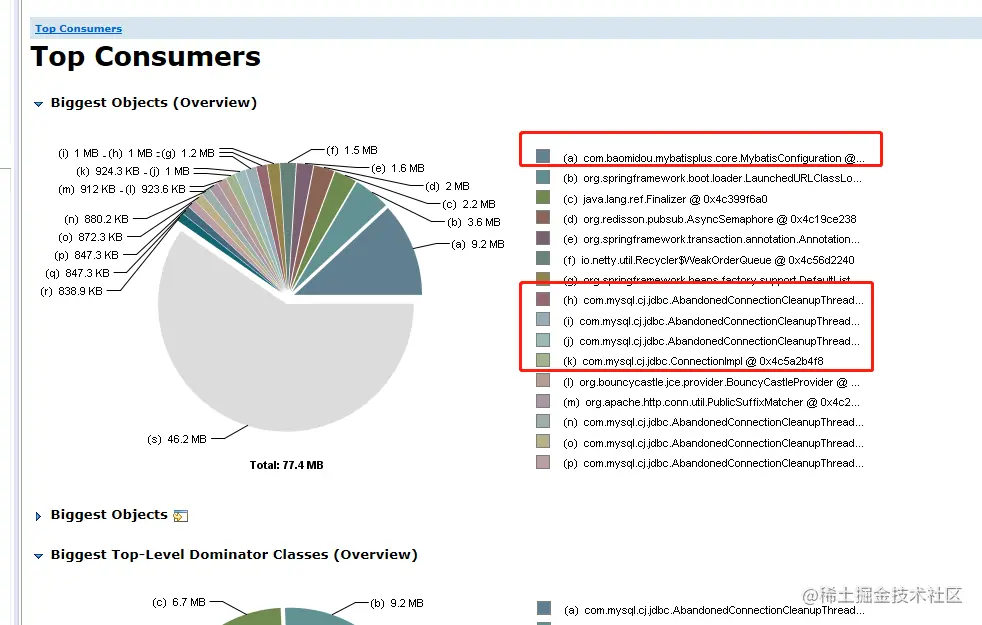The width and height of the screenshot is (982, 625).
Task: Click the (d) 2 MB pie label
Action: (447, 186)
